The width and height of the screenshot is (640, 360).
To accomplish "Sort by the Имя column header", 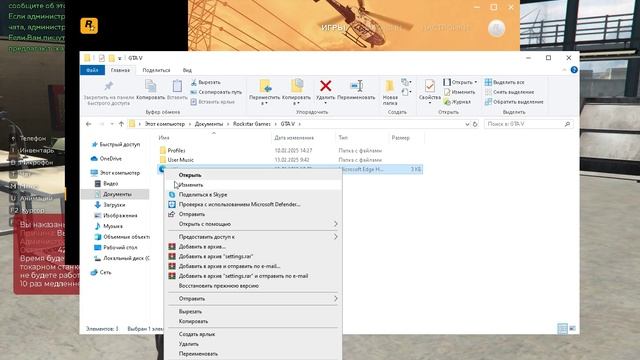I will pos(164,138).
